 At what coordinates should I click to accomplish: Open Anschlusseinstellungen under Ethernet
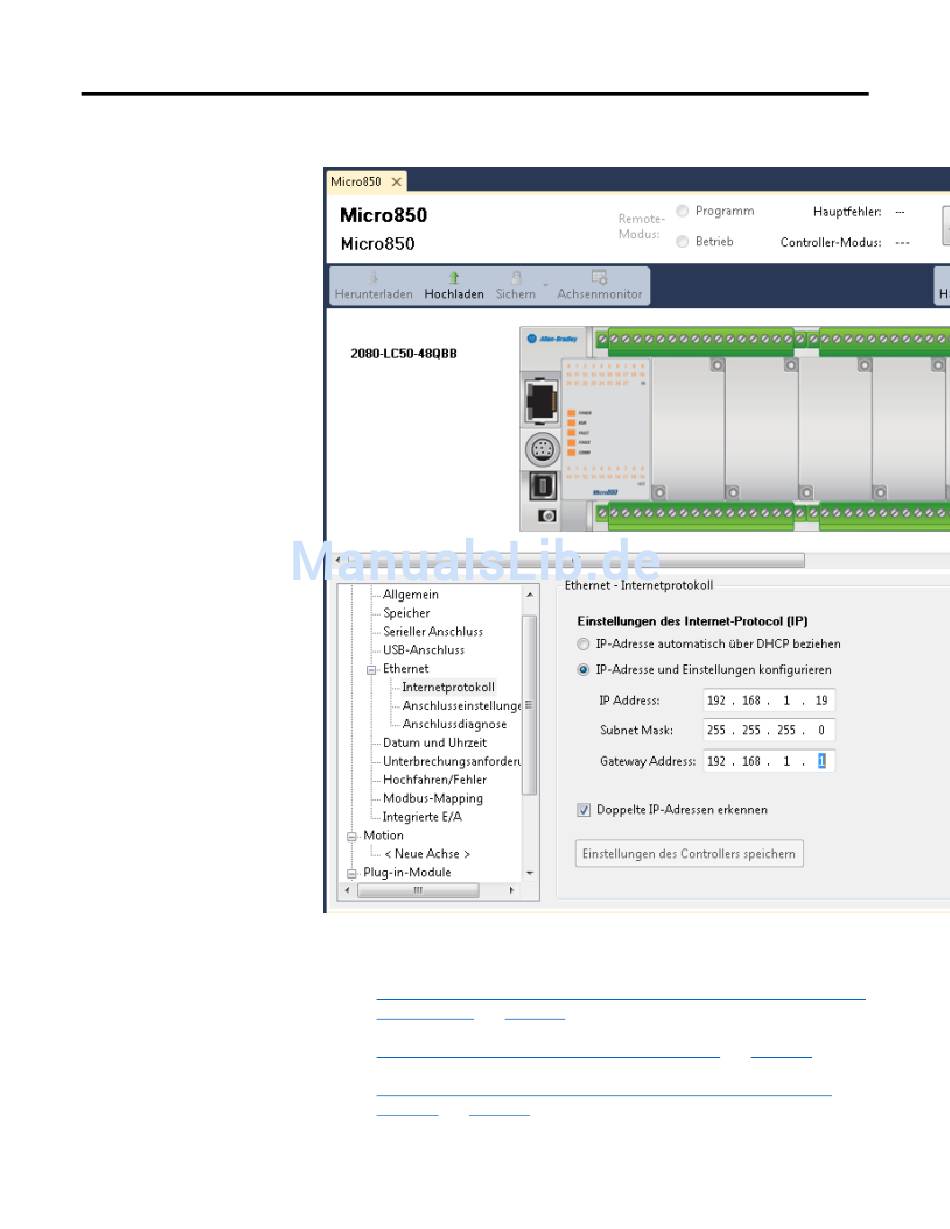462,706
